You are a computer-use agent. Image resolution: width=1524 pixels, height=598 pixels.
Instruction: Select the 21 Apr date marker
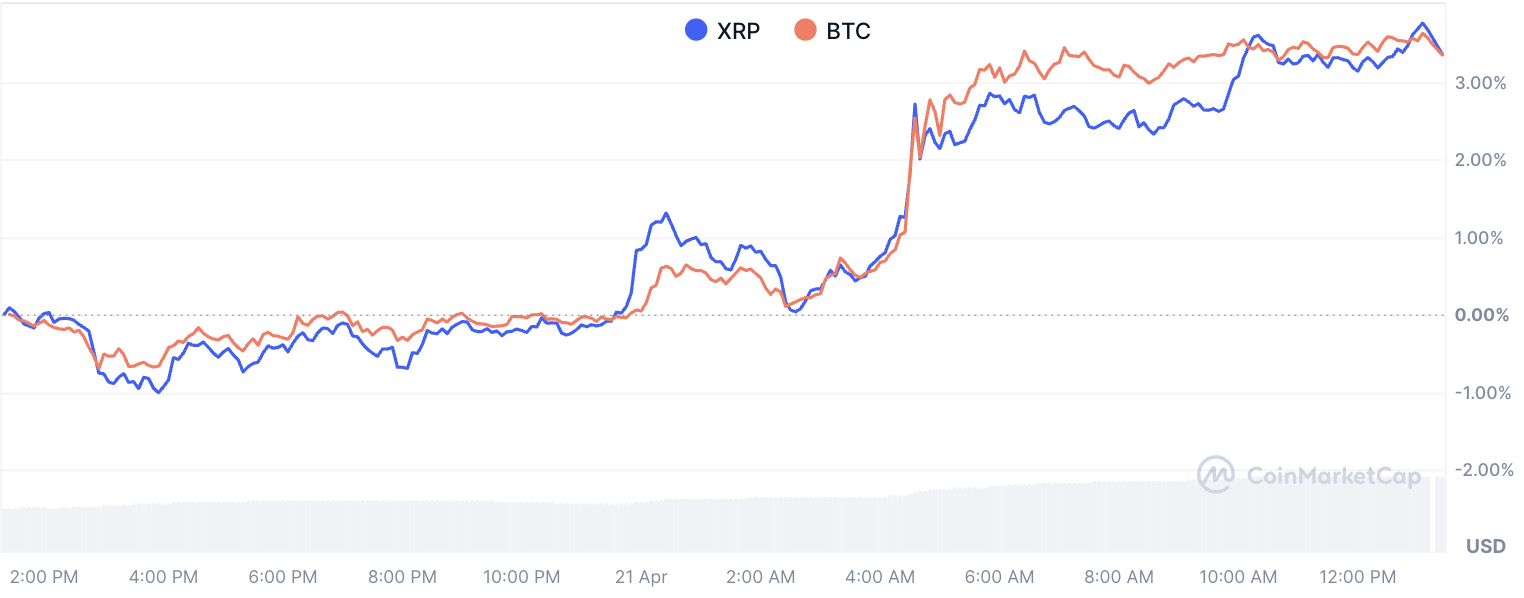641,577
